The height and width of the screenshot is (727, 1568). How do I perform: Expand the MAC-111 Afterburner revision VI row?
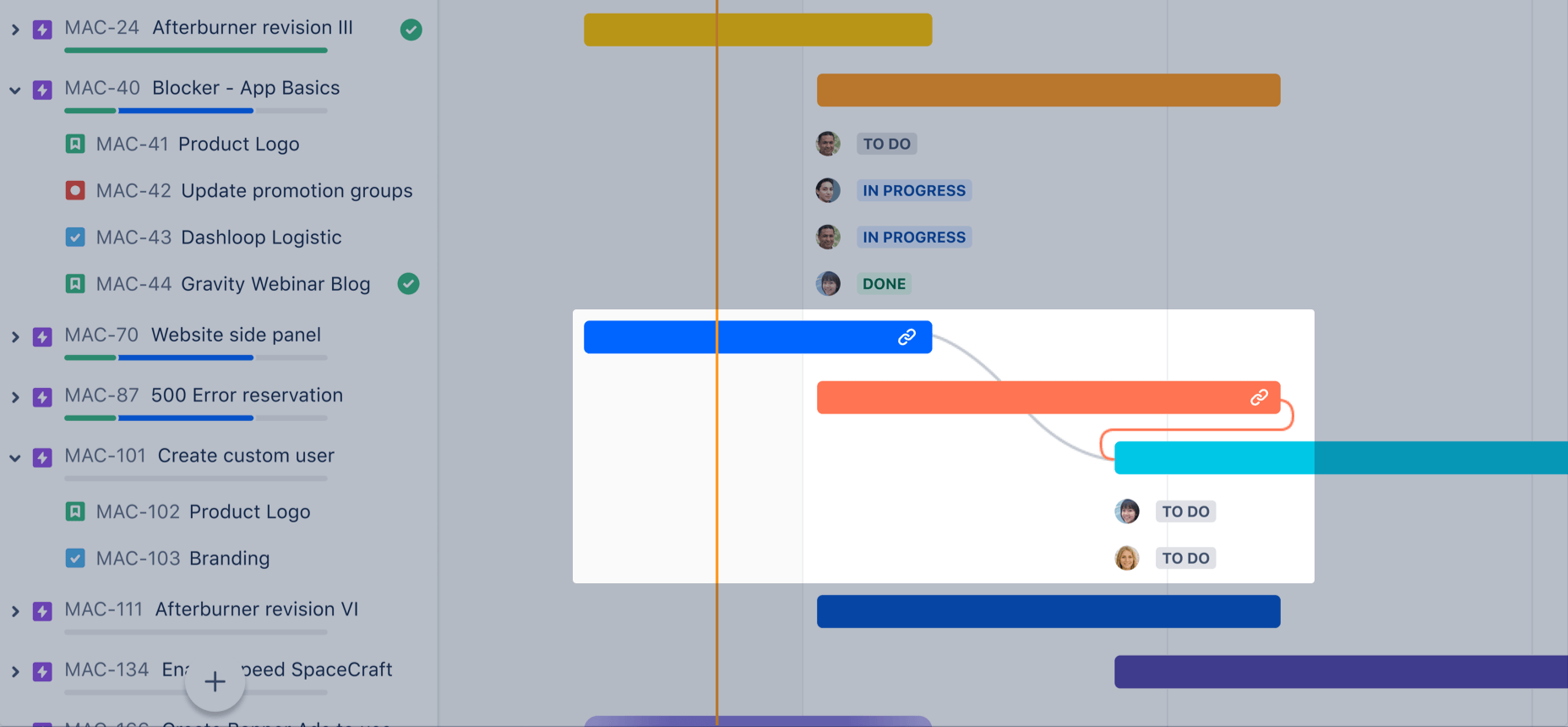15,611
